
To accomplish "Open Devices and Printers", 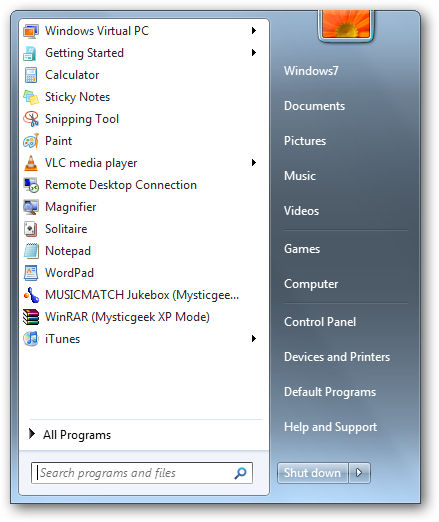I will pyautogui.click(x=337, y=357).
